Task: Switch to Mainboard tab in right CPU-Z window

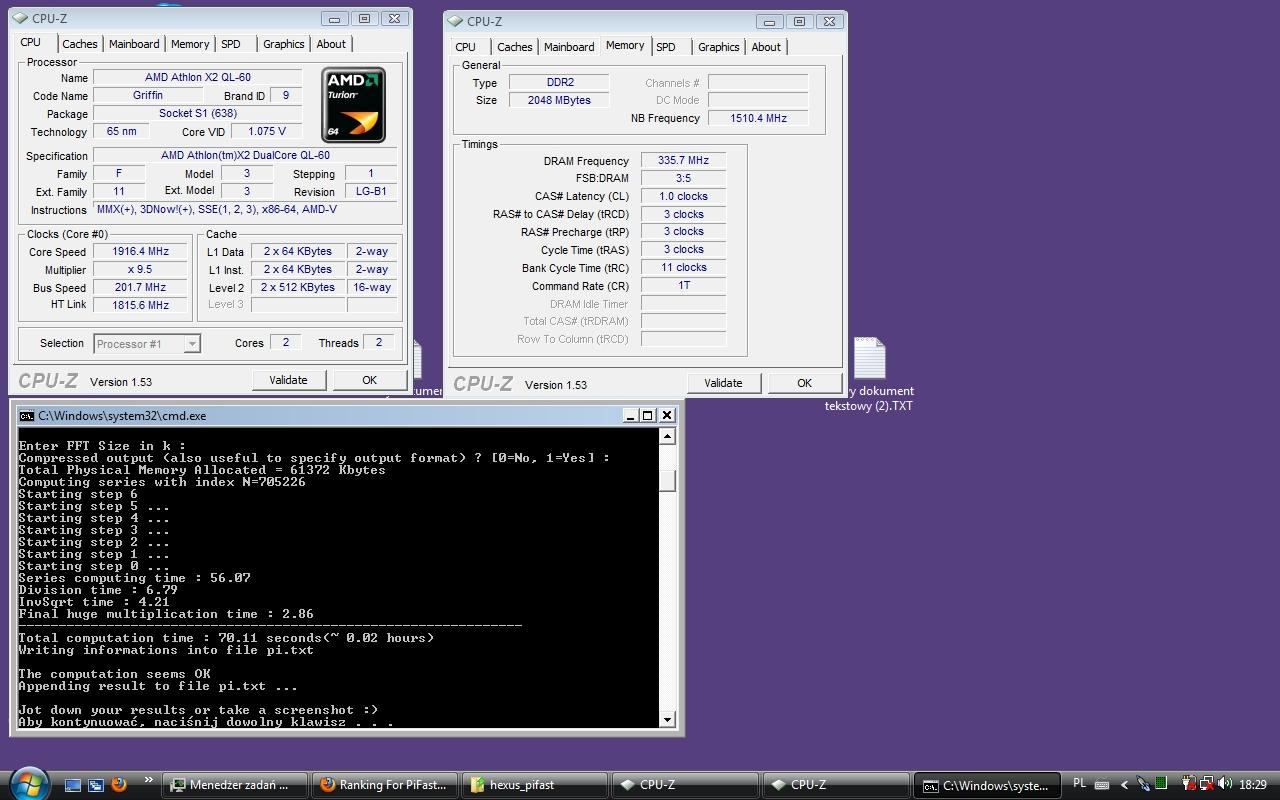Action: (569, 47)
